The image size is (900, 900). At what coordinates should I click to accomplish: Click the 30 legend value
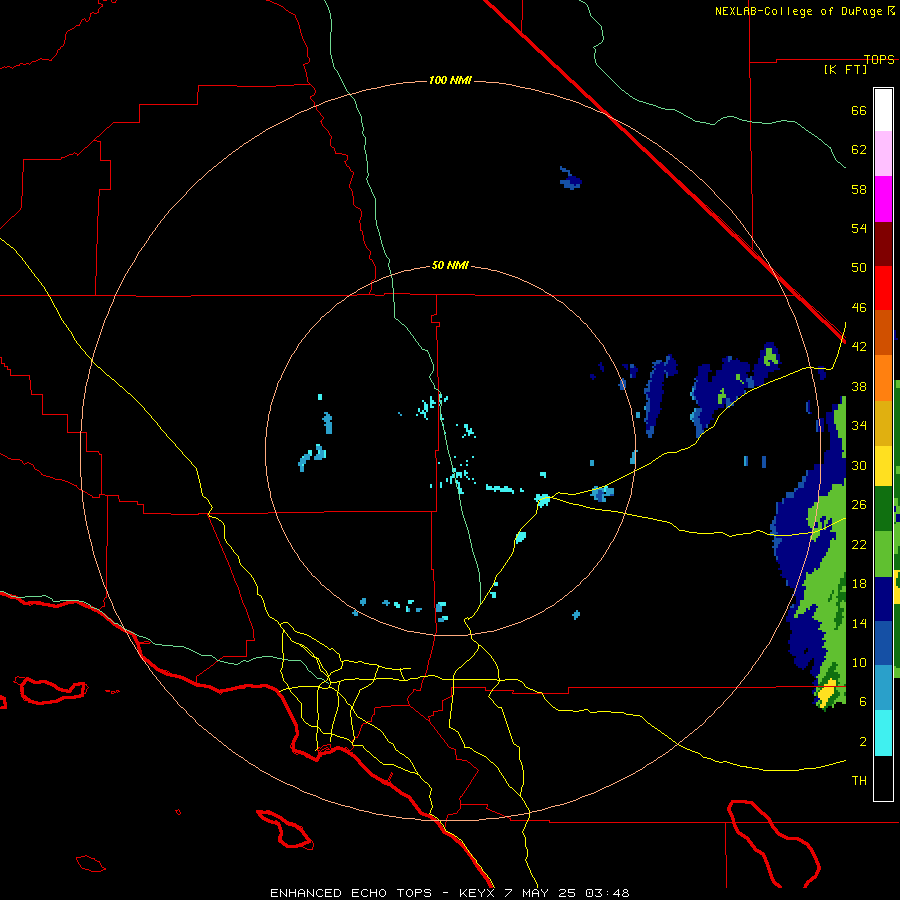coord(859,465)
